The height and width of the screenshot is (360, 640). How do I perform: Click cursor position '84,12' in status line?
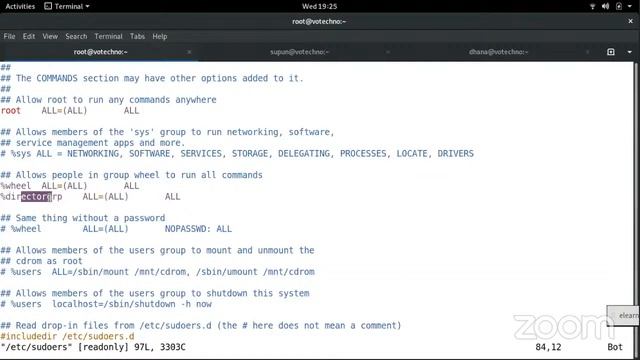tap(548, 347)
